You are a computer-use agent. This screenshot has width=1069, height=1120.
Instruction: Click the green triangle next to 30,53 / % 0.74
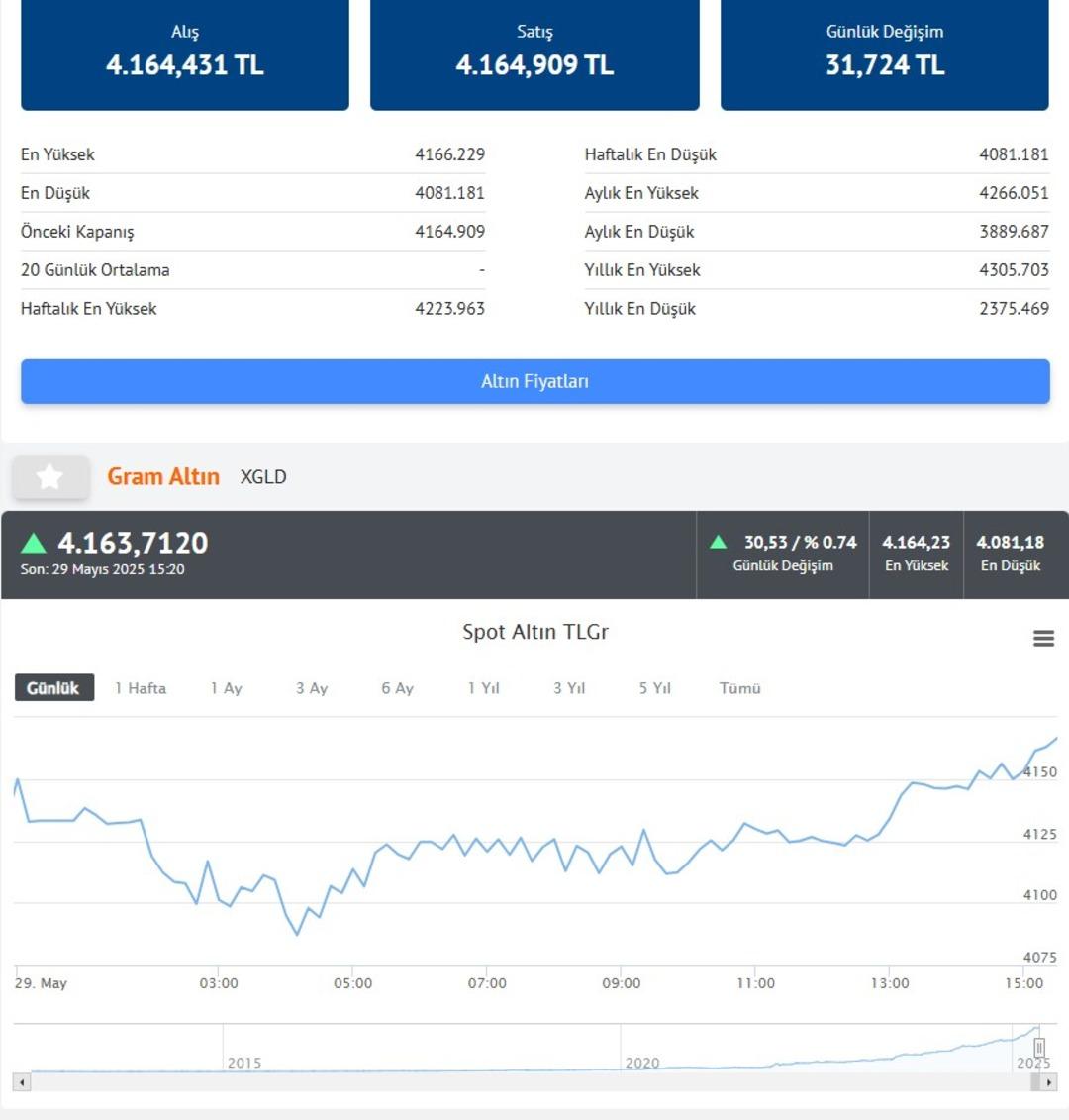click(719, 542)
